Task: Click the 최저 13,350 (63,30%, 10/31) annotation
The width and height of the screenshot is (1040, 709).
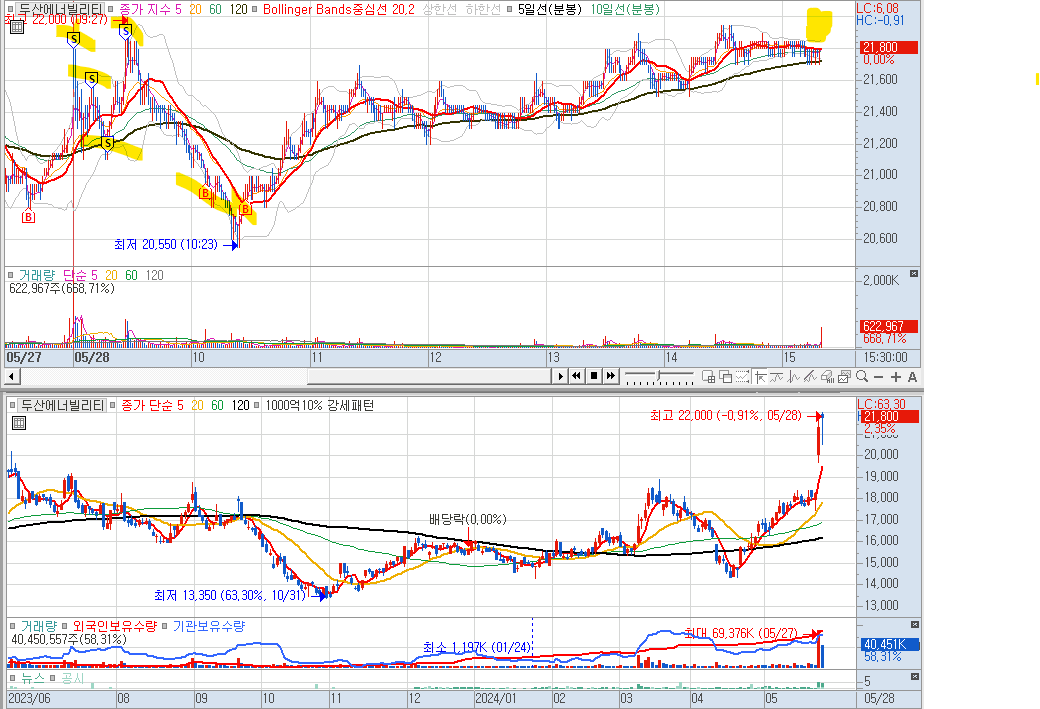Action: (230, 595)
